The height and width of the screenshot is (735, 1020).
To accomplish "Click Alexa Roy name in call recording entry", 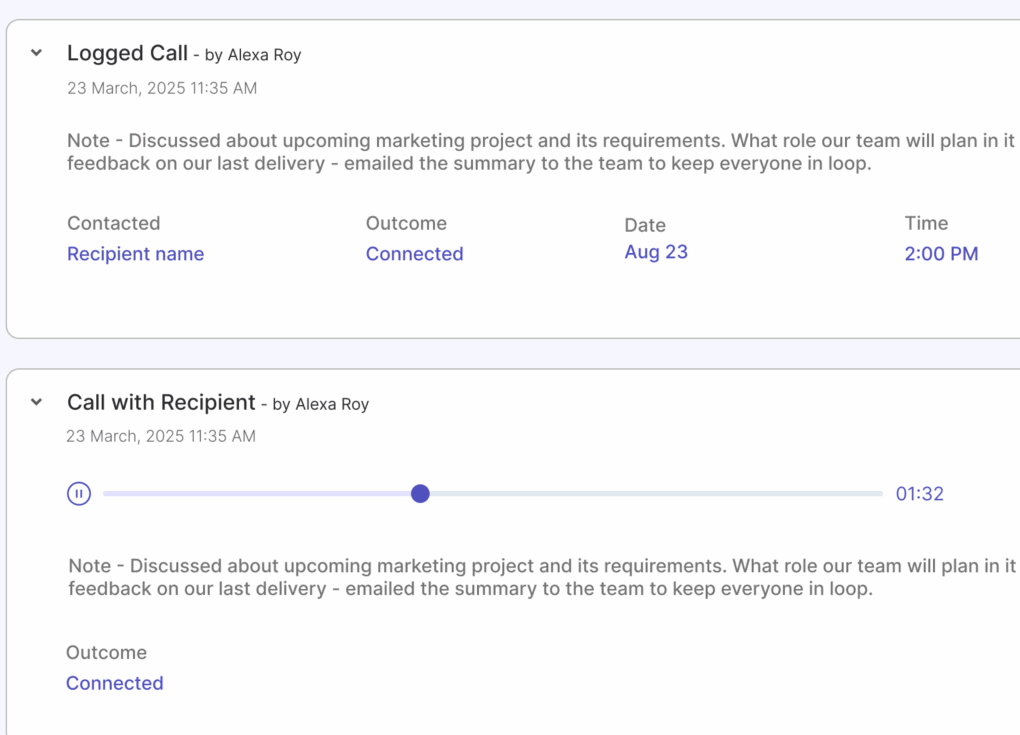I will [x=333, y=404].
